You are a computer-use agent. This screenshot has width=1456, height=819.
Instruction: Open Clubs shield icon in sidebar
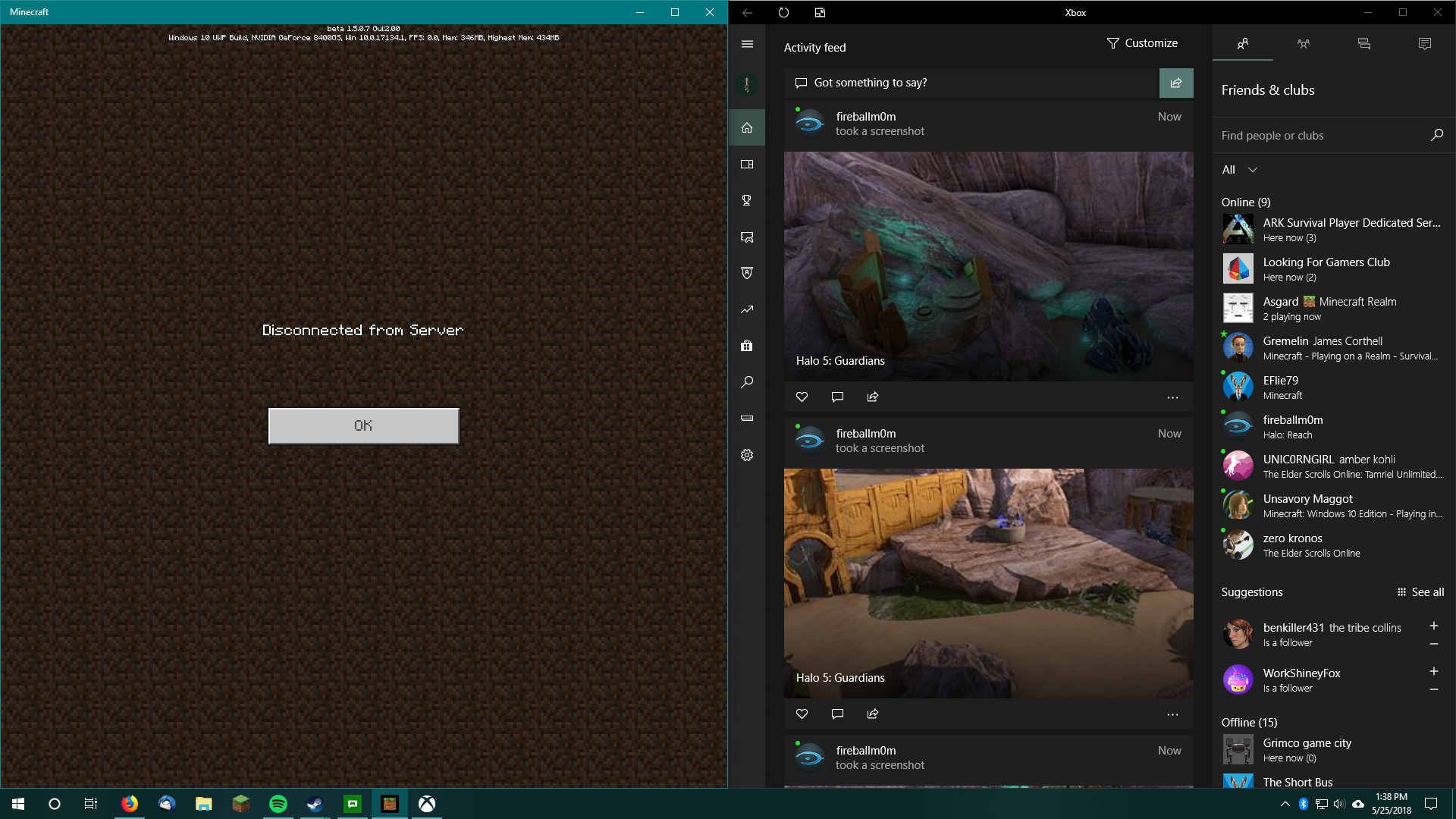tap(747, 273)
